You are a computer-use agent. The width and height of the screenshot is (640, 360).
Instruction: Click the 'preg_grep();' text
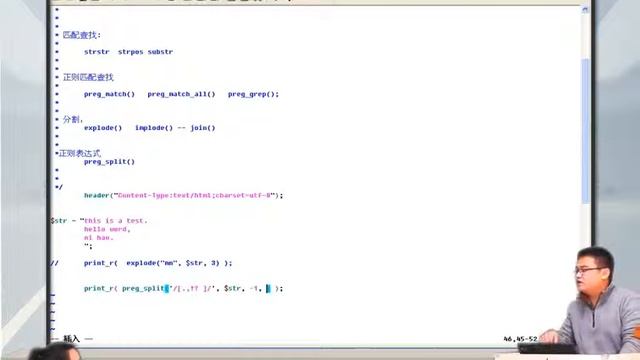[x=253, y=94]
